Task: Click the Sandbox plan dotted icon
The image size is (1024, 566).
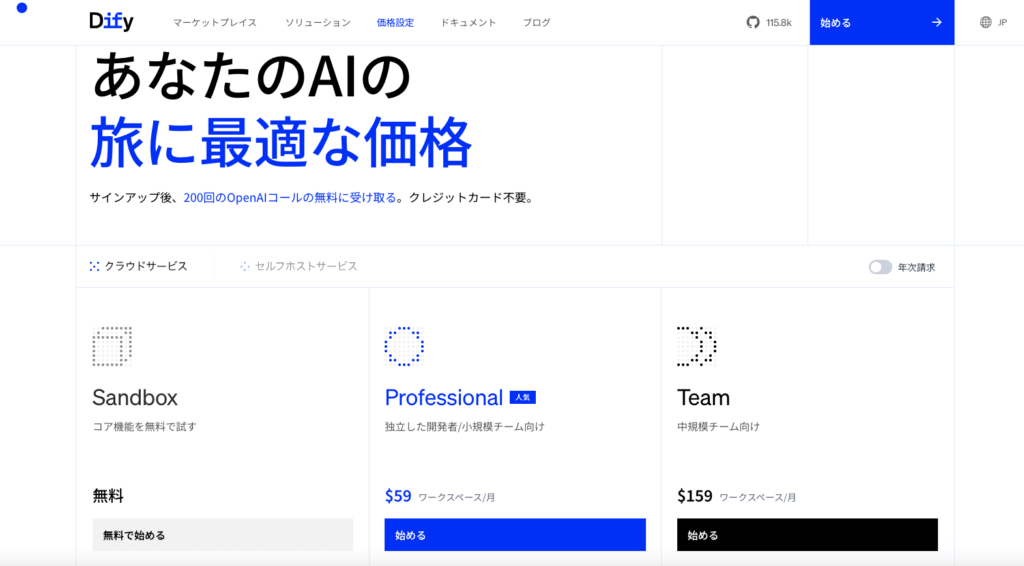Action: point(112,346)
